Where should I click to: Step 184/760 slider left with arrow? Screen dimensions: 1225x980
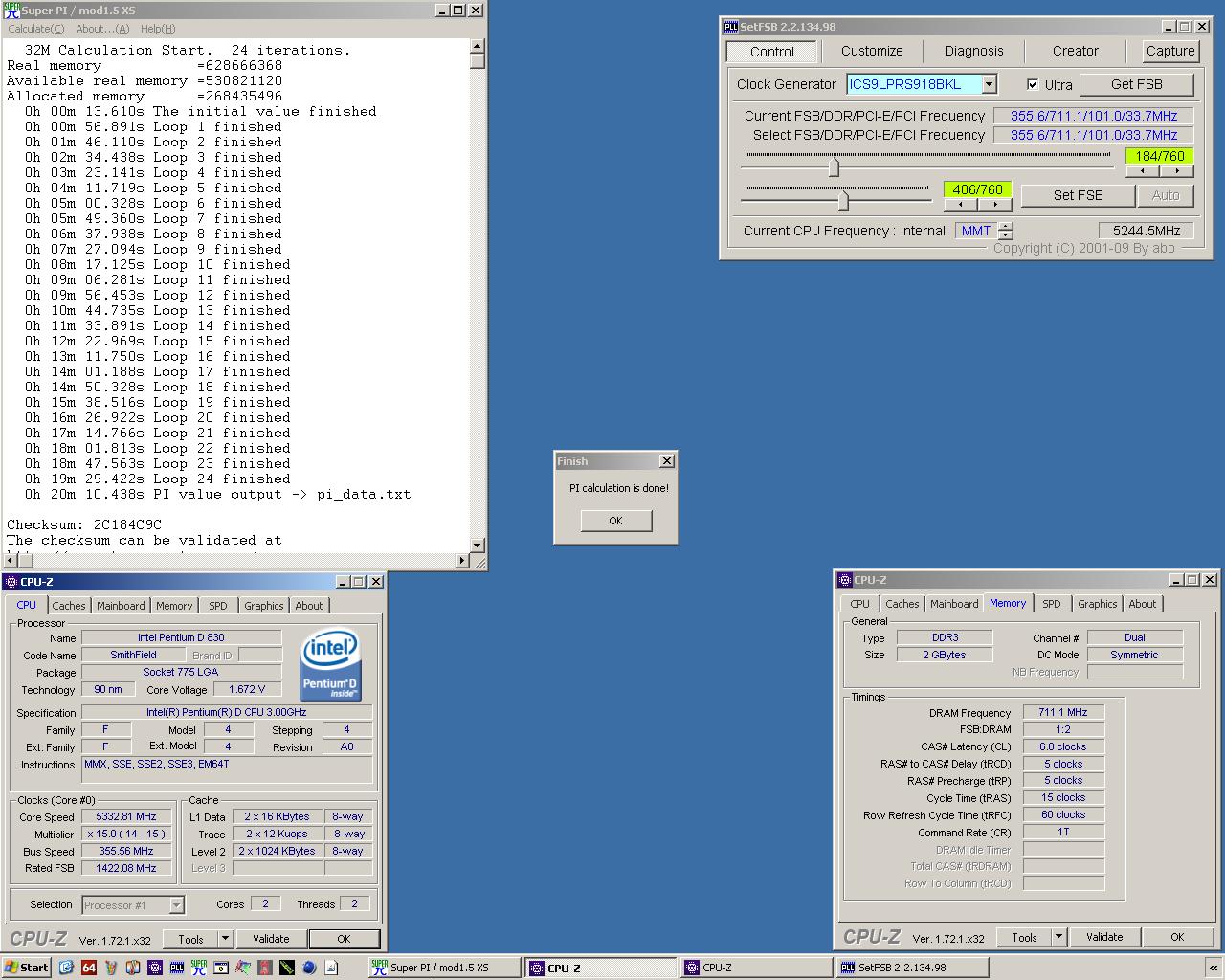pos(1143,170)
